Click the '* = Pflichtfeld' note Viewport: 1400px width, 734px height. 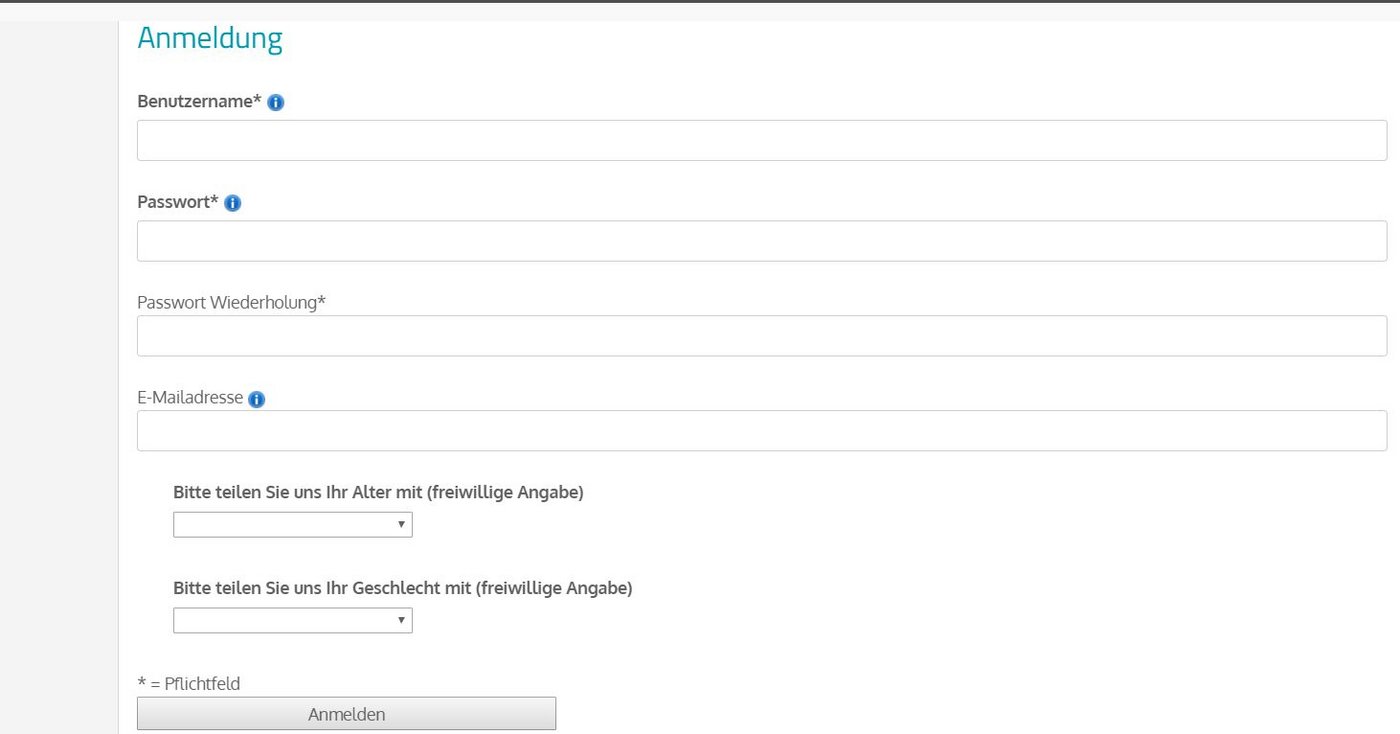tap(189, 684)
